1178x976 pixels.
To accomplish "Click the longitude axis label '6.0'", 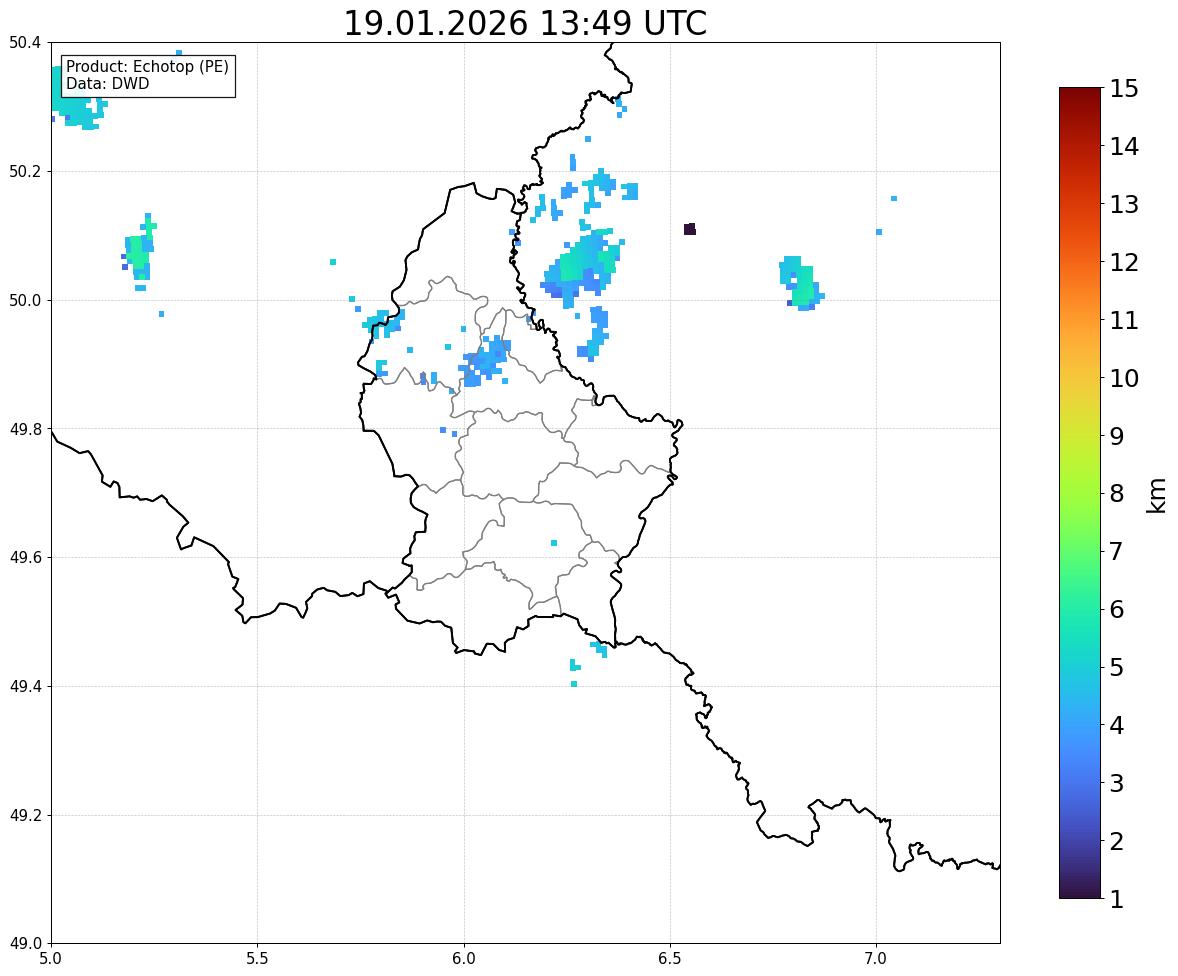I will (x=464, y=959).
